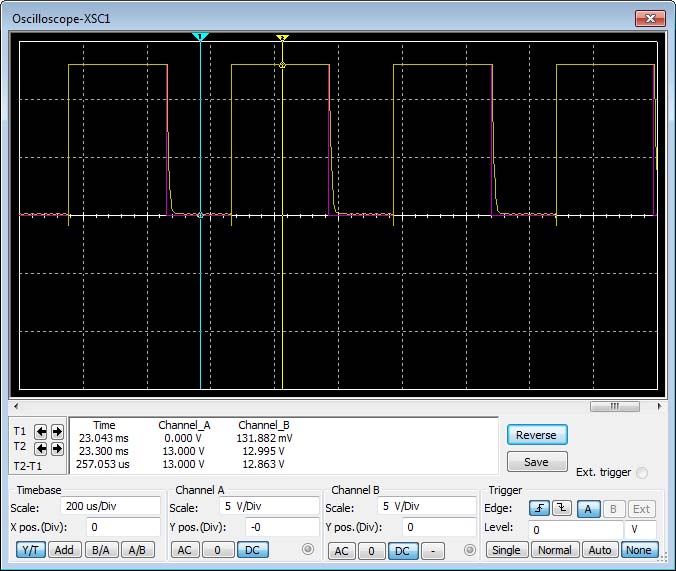Switch timebase to Y/T mode
676x571 pixels.
[x=31, y=550]
